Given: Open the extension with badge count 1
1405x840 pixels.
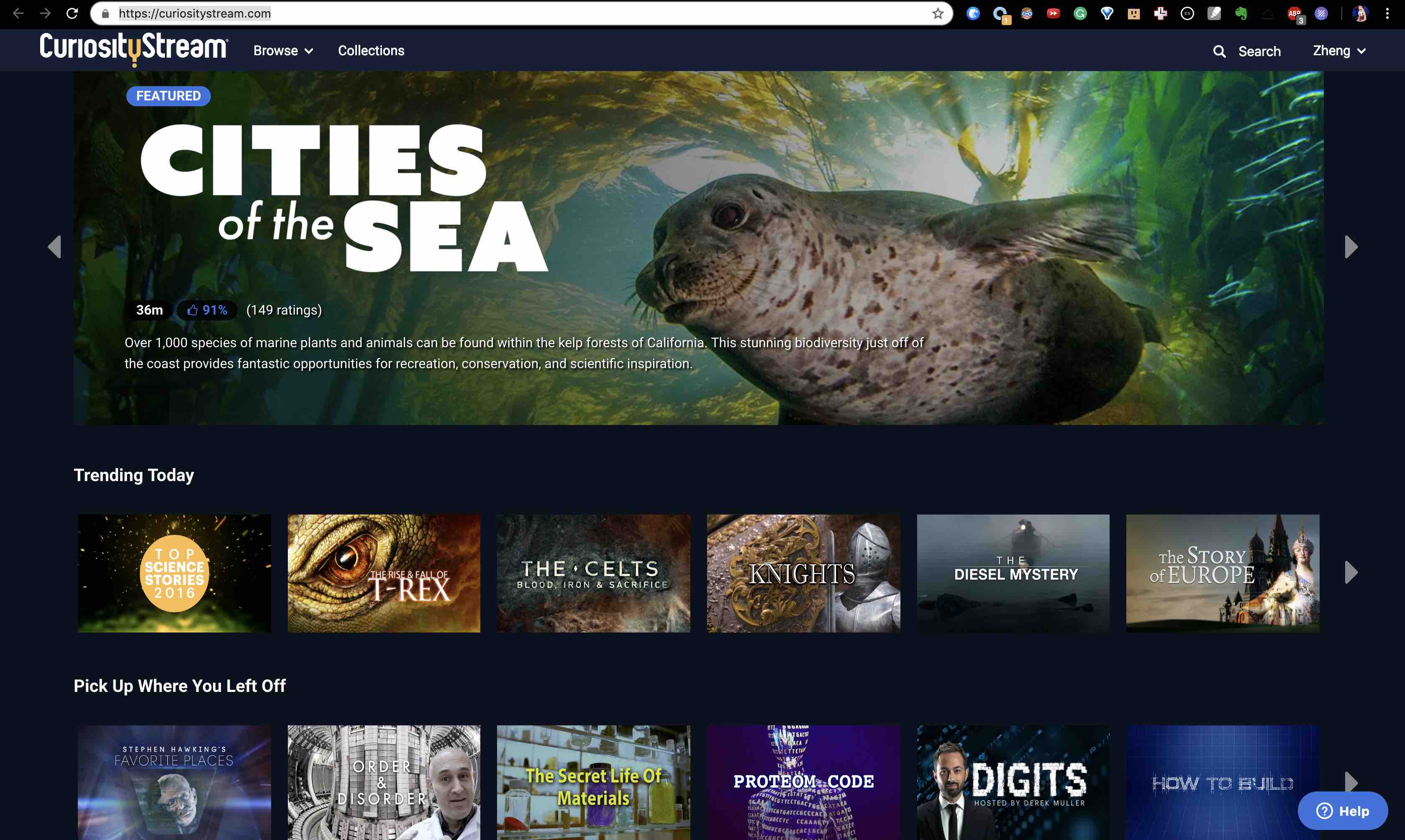Looking at the screenshot, I should (x=1000, y=13).
